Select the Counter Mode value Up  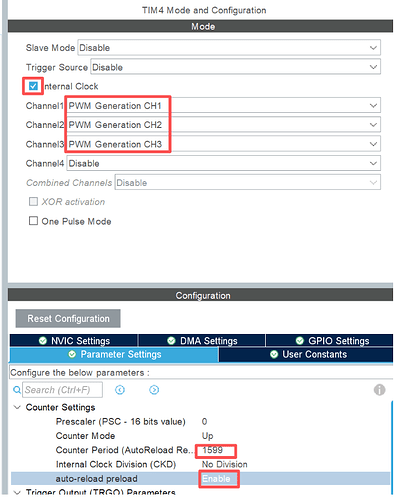tap(207, 436)
